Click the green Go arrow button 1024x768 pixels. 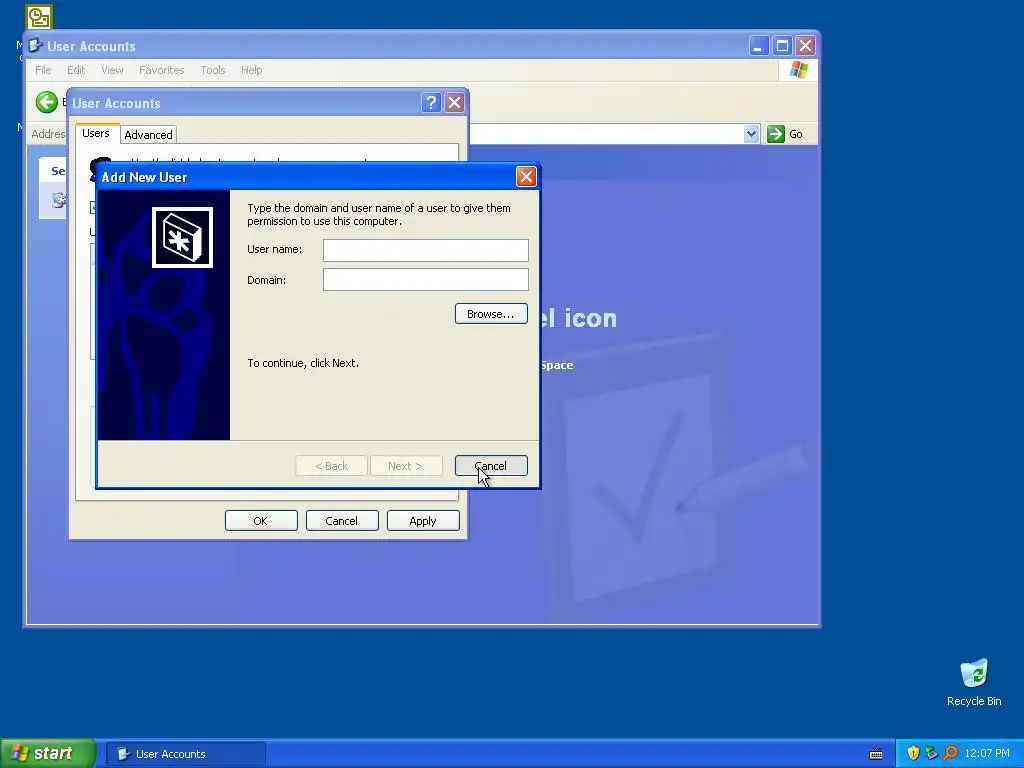[x=775, y=134]
